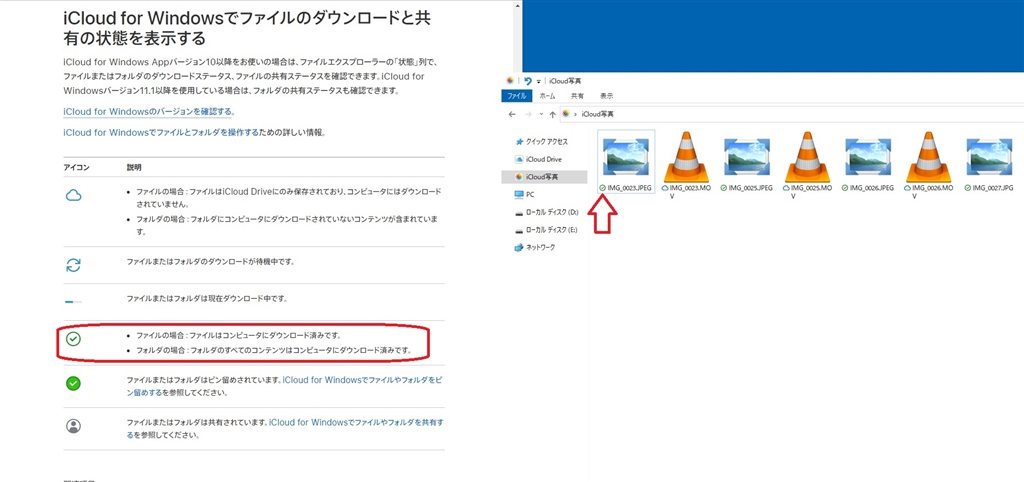1024x482 pixels.
Task: Open the recent locations dropdown arrow
Action: tap(541, 114)
